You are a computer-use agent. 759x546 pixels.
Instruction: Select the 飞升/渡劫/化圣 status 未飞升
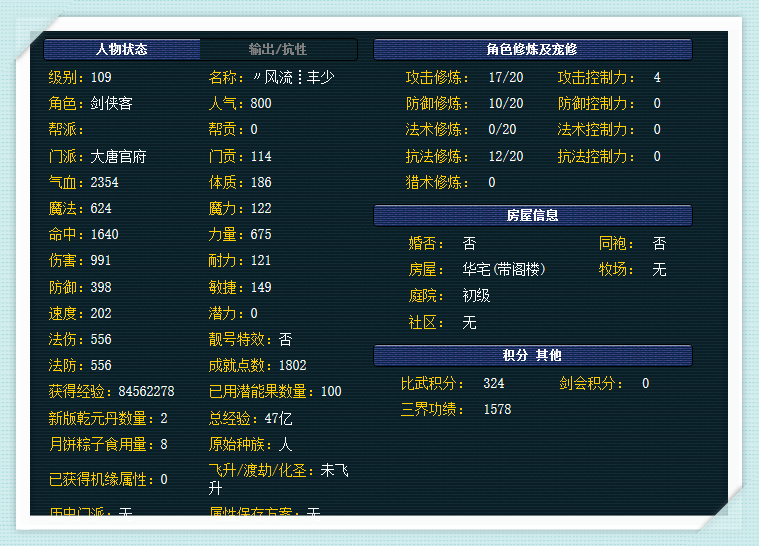[x=279, y=479]
